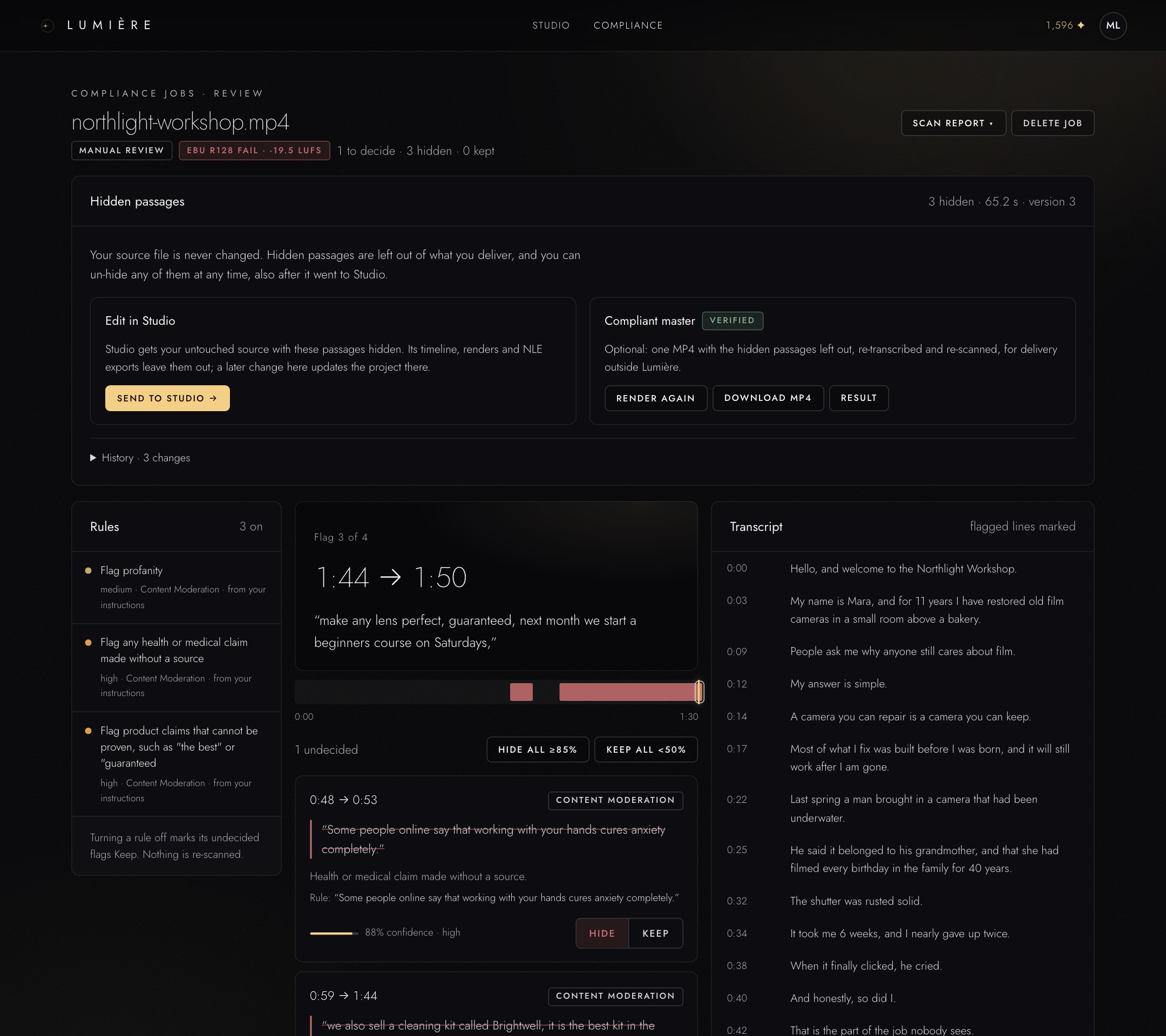The image size is (1166, 1036).
Task: Click transcript line at 0:32
Action: click(x=903, y=901)
